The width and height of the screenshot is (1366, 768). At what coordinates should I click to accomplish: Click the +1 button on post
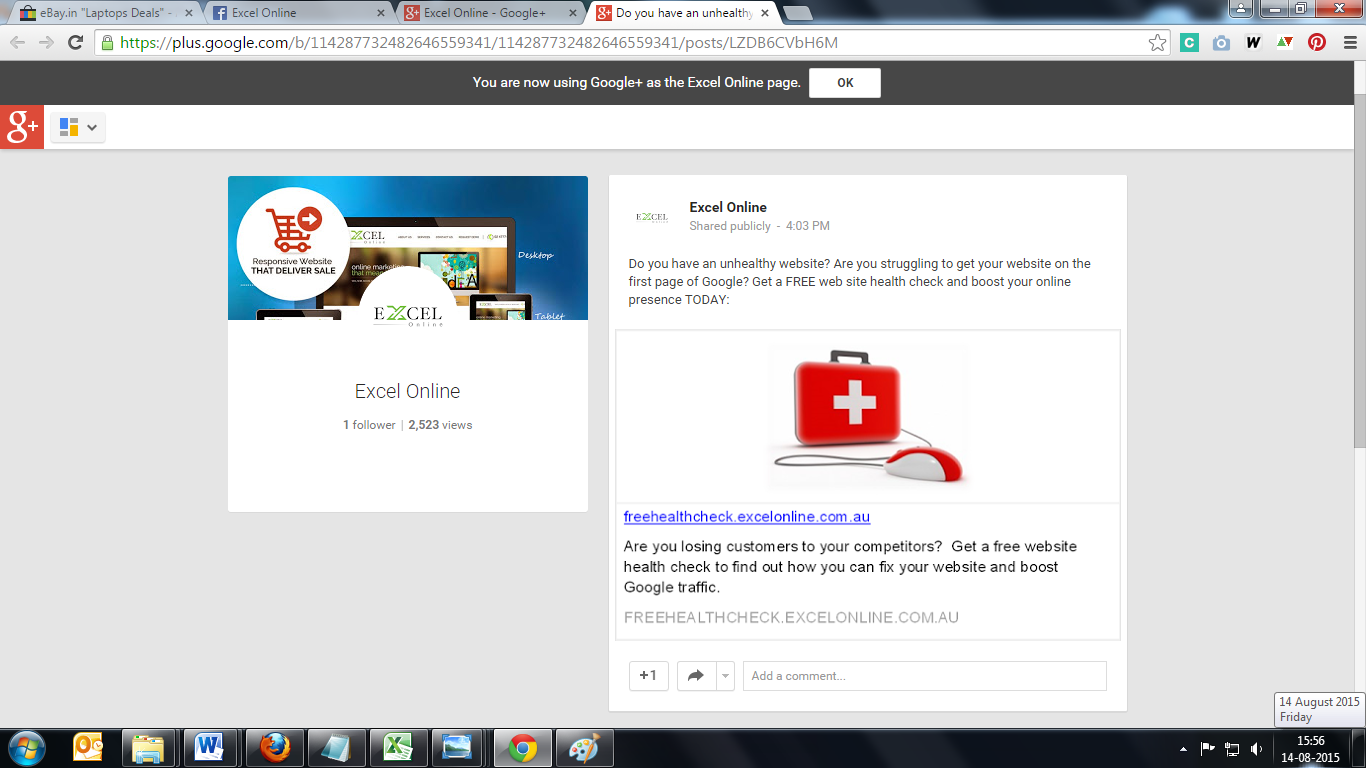click(648, 676)
